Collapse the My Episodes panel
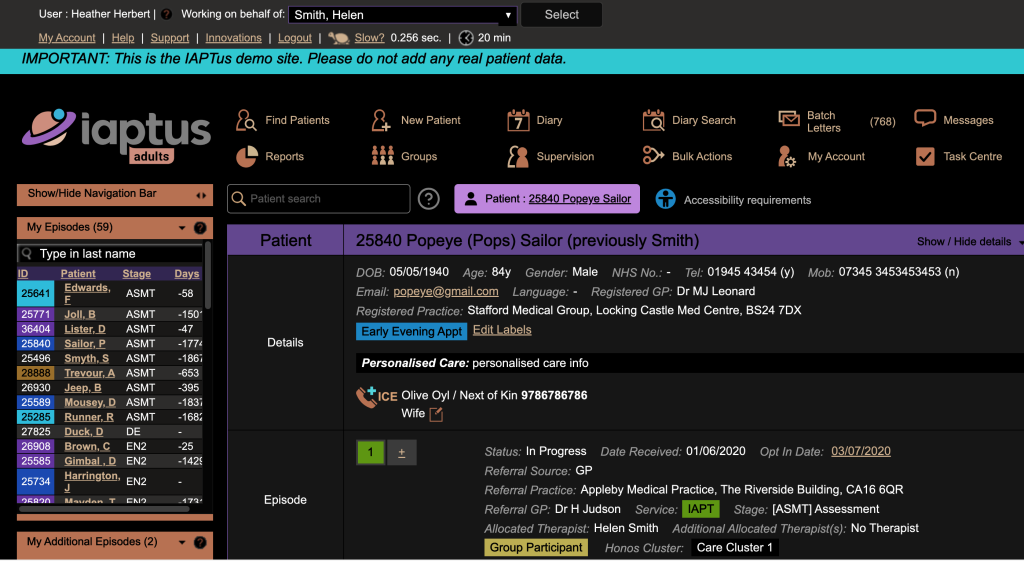The image size is (1024, 561). coord(182,228)
